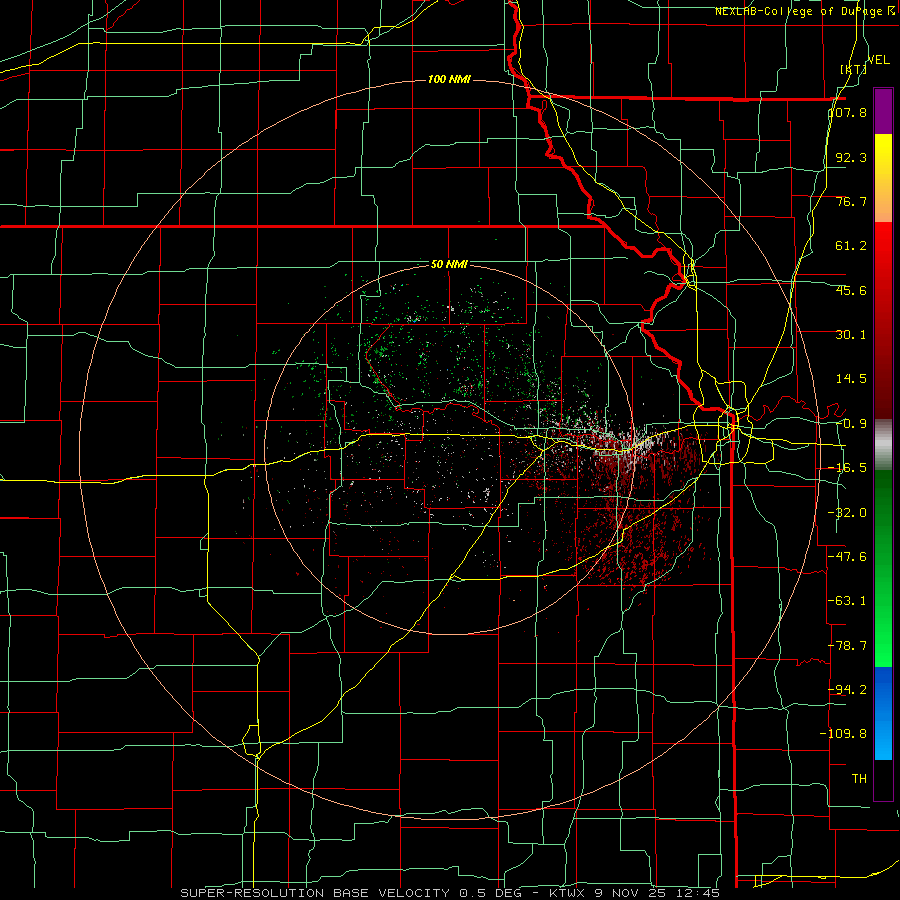This screenshot has width=900, height=900.
Task: Click the 76.7 velocity scale value
Action: coord(851,201)
